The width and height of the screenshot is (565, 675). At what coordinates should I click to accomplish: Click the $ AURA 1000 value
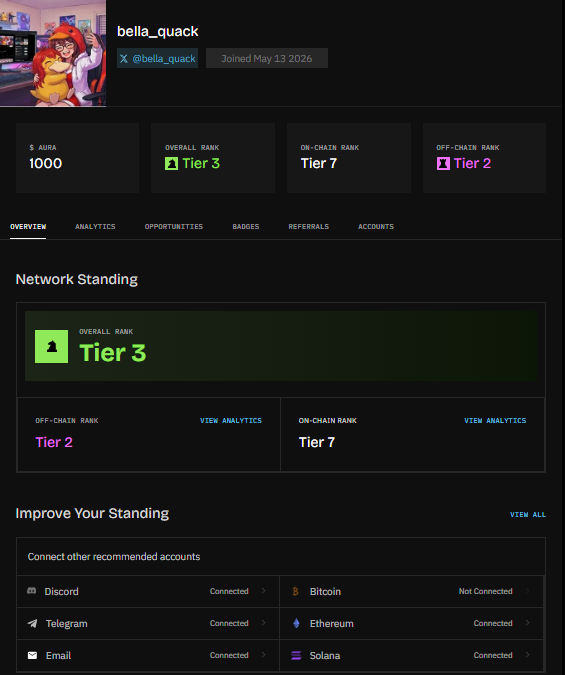[46, 164]
